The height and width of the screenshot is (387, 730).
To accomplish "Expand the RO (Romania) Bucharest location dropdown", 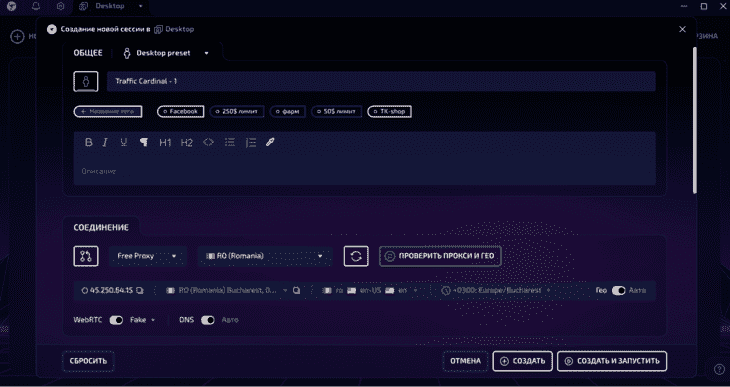I will [285, 290].
